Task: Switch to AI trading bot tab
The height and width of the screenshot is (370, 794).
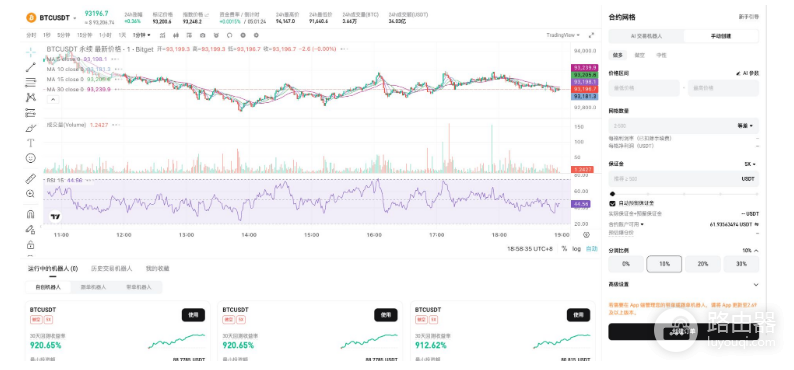Action: pos(646,36)
